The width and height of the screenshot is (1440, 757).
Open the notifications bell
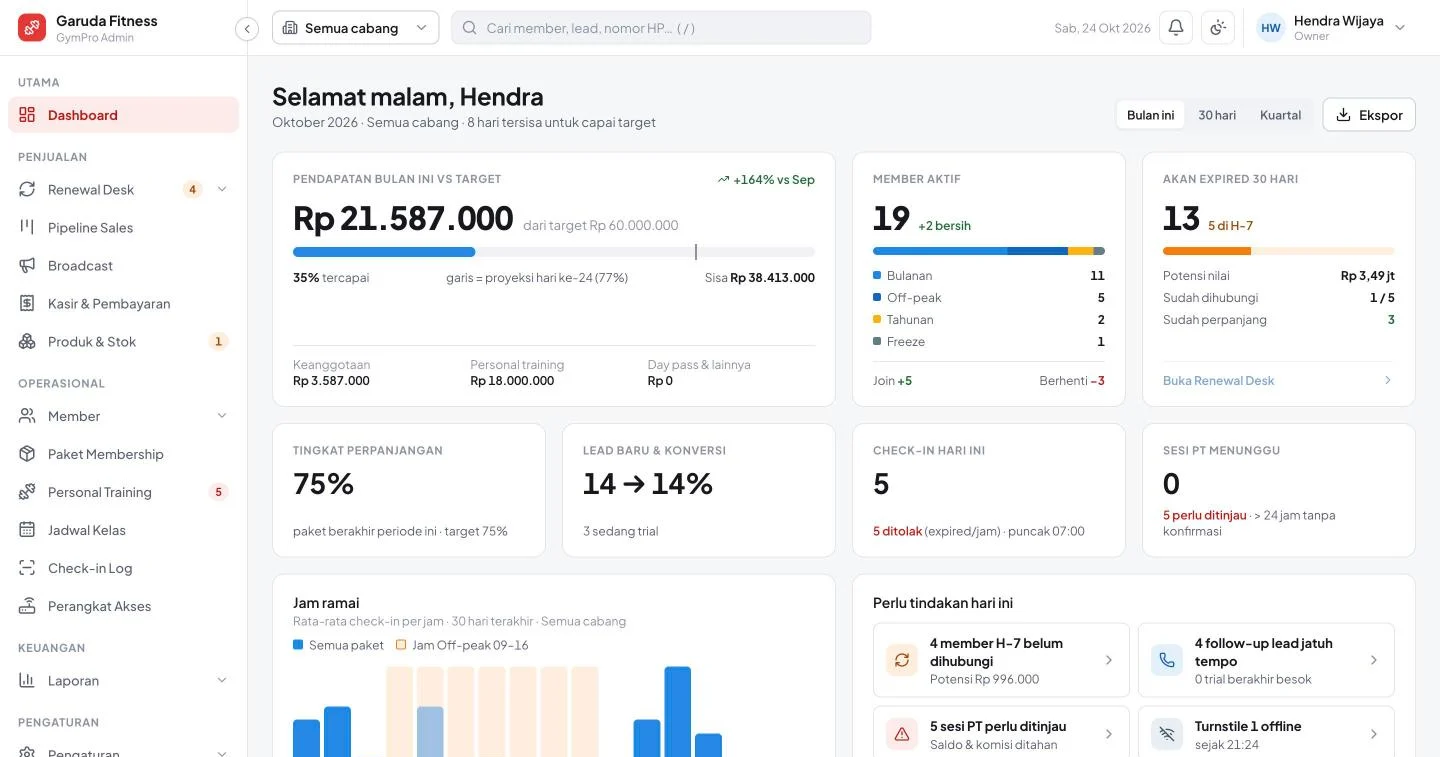[x=1176, y=28]
